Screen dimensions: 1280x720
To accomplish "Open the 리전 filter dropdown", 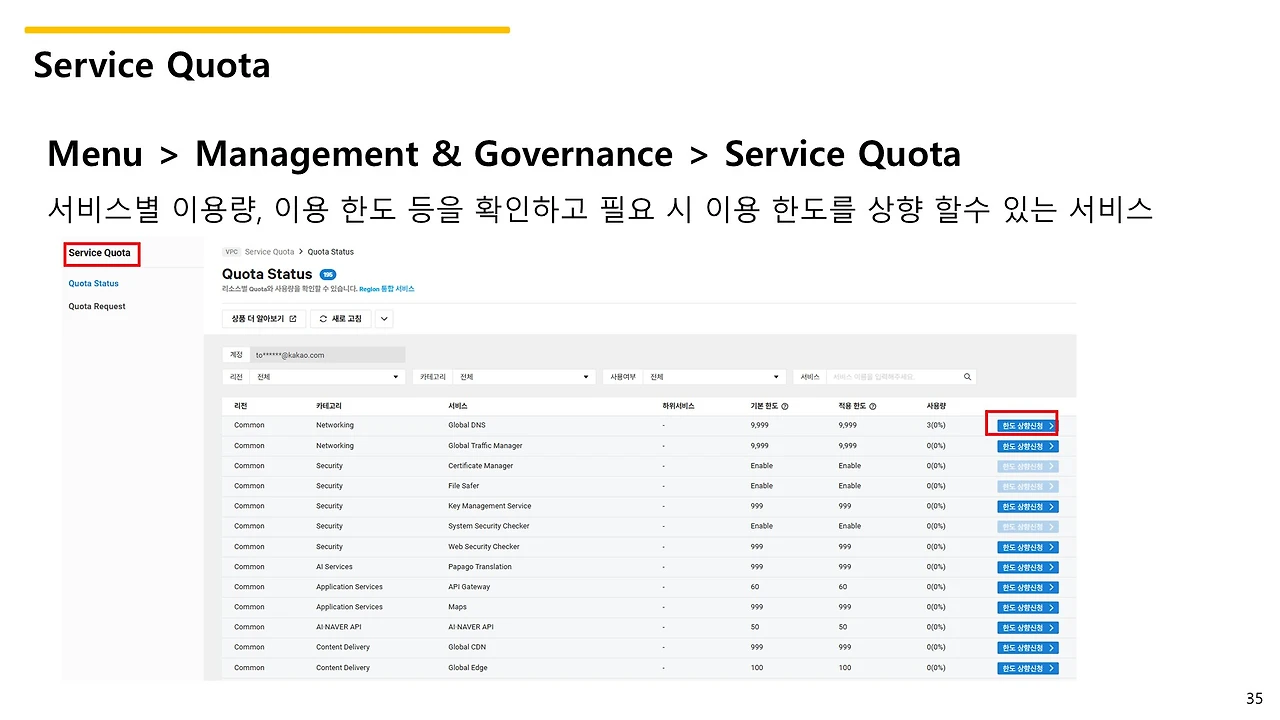I will (x=327, y=377).
